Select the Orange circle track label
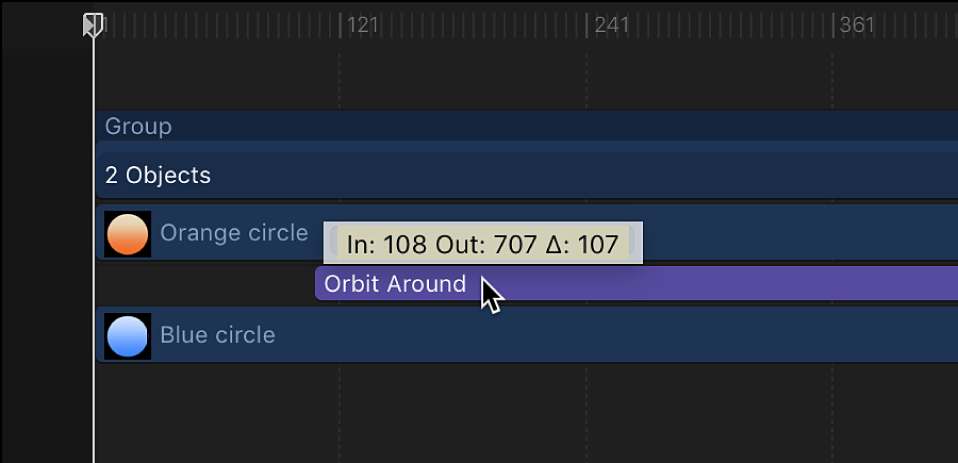 234,233
